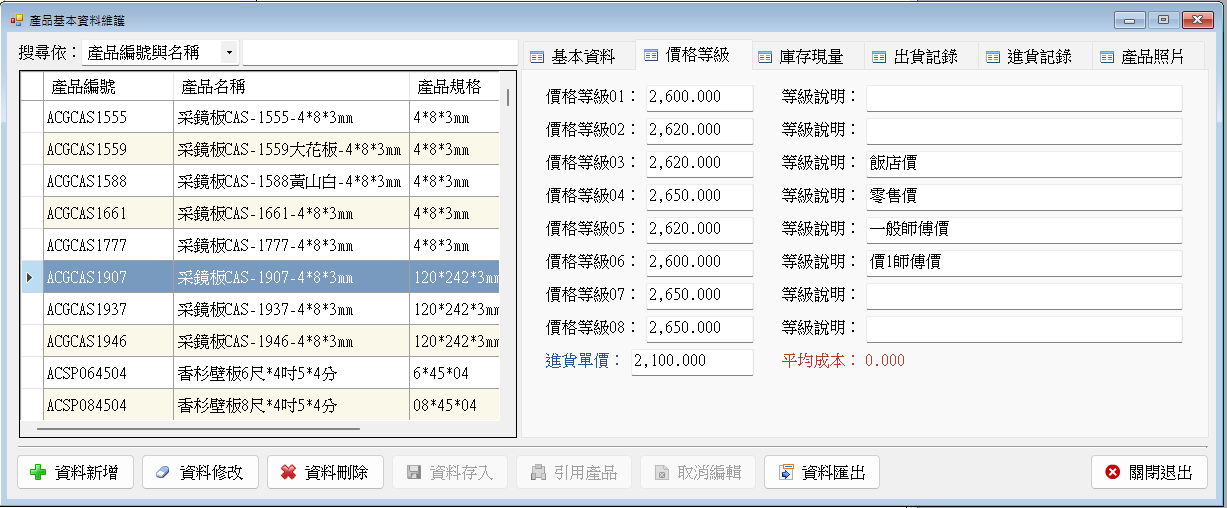Open the 搜尋依 dropdown list

(229, 52)
